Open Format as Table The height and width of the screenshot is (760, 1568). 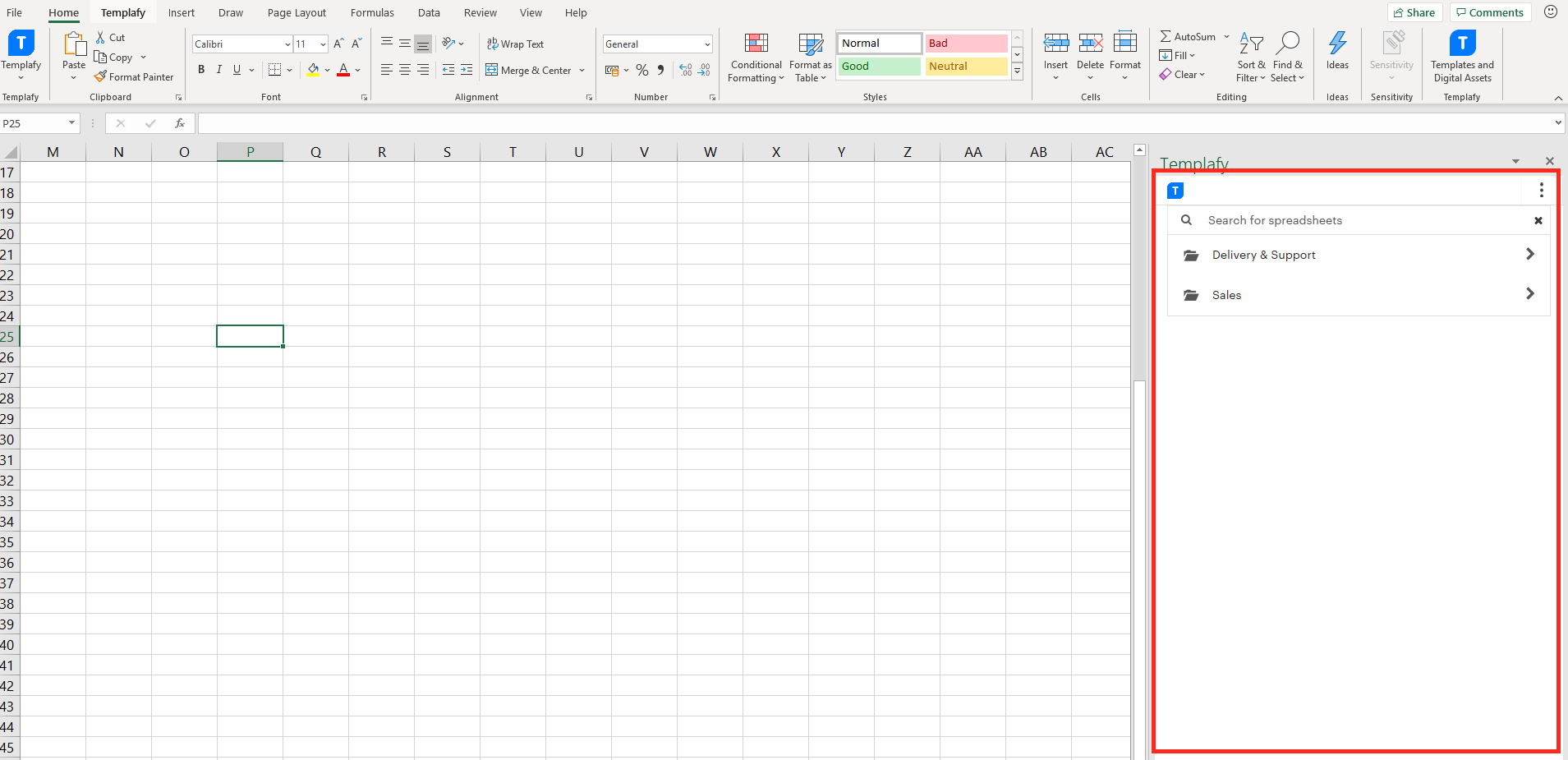[809, 56]
